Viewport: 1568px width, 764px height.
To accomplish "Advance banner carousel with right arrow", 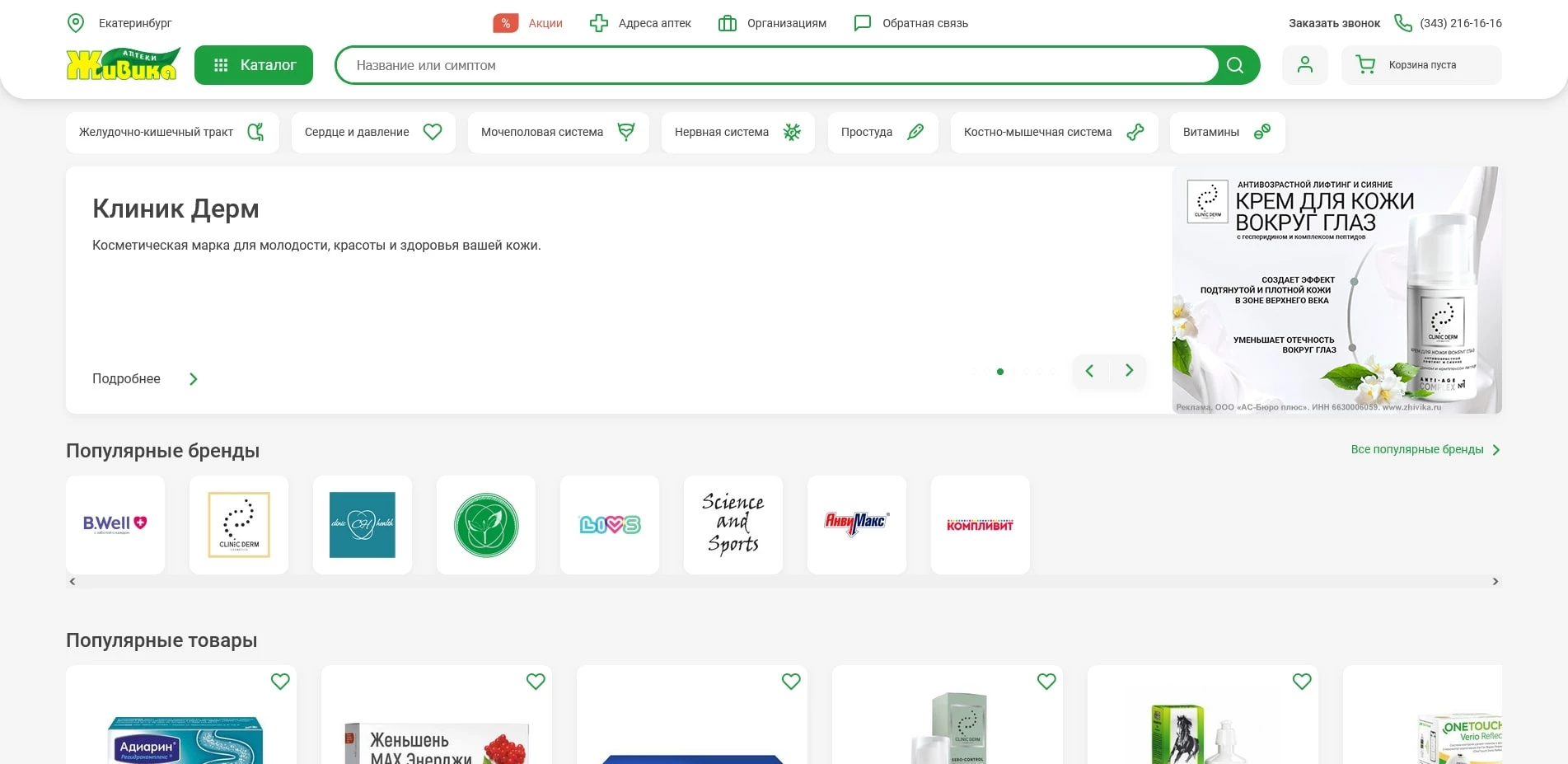I will pos(1129,371).
